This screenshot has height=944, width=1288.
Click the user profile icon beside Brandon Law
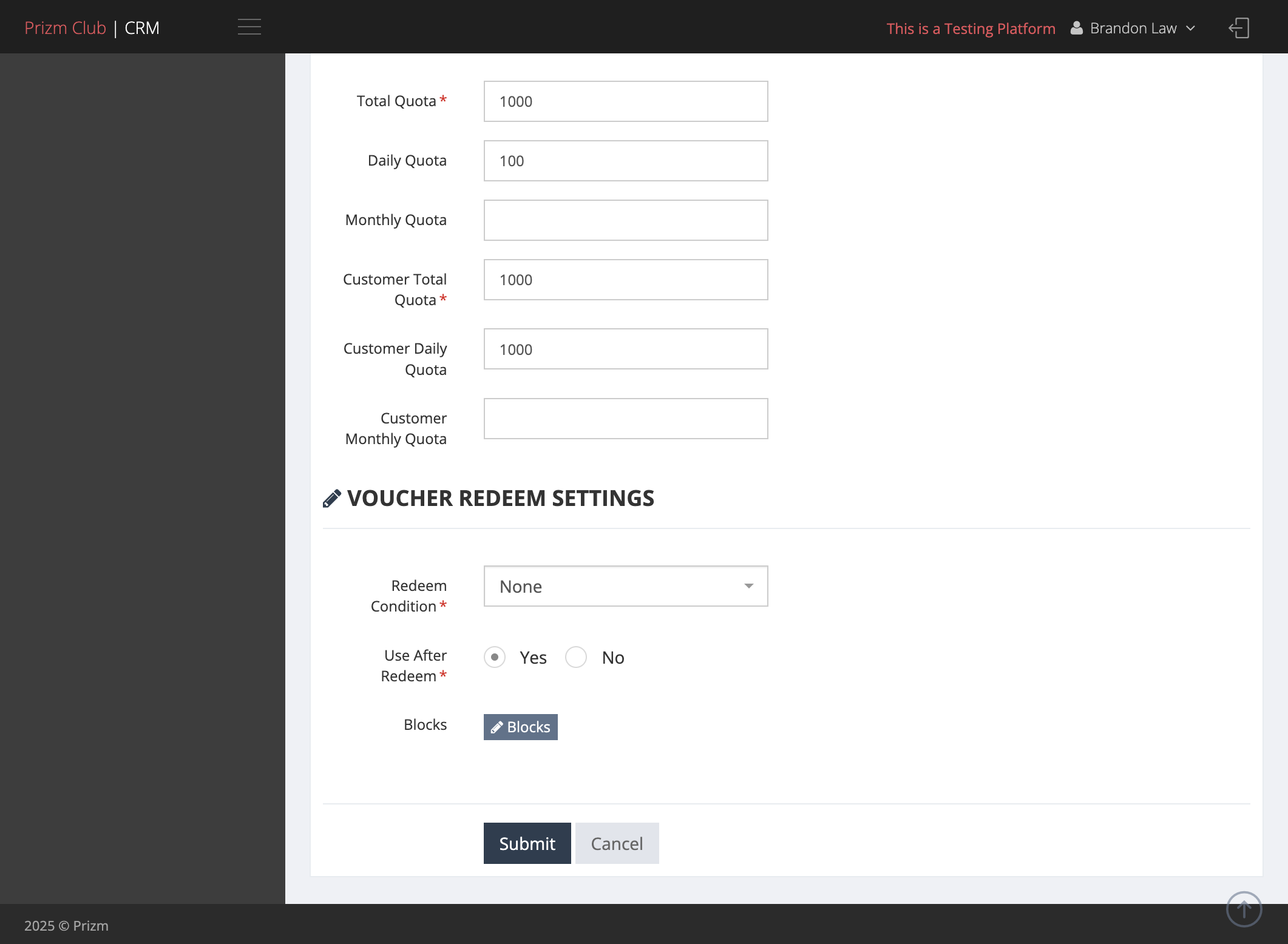coord(1076,28)
